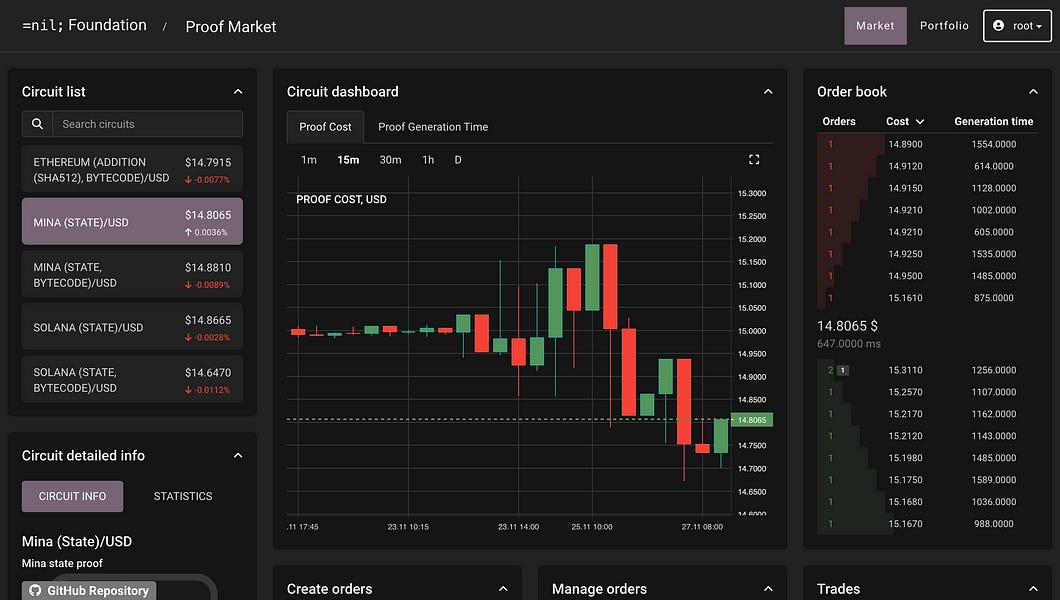This screenshot has width=1060, height=600.
Task: Select the 1m chart interval
Action: point(309,160)
